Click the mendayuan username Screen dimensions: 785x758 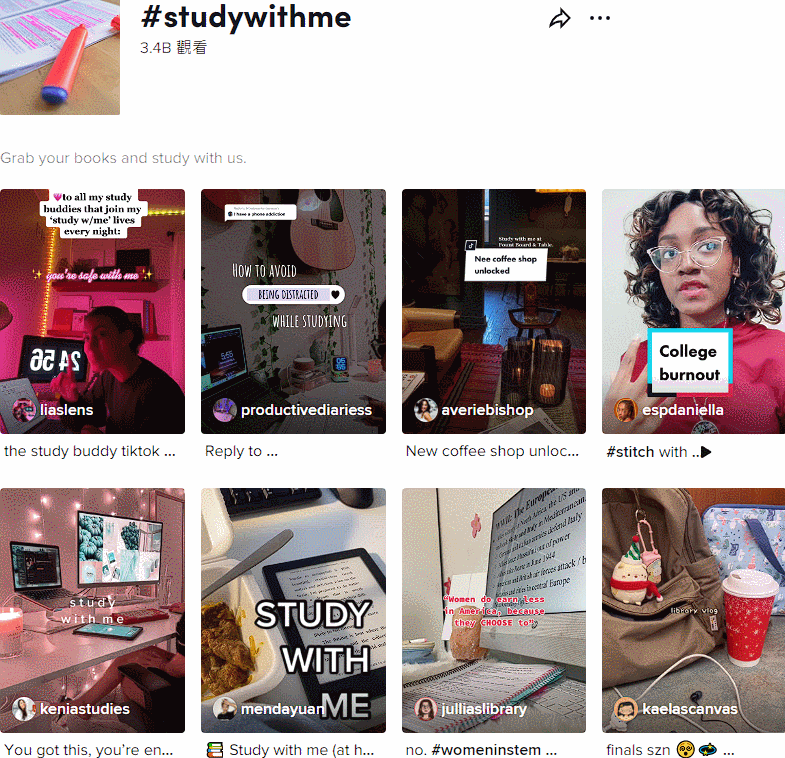tap(283, 709)
